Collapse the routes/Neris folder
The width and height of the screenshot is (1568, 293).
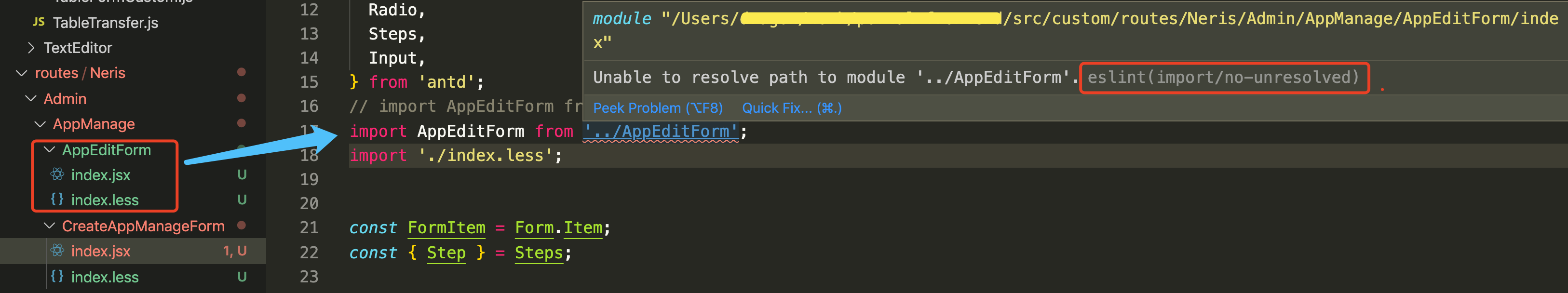click(21, 73)
